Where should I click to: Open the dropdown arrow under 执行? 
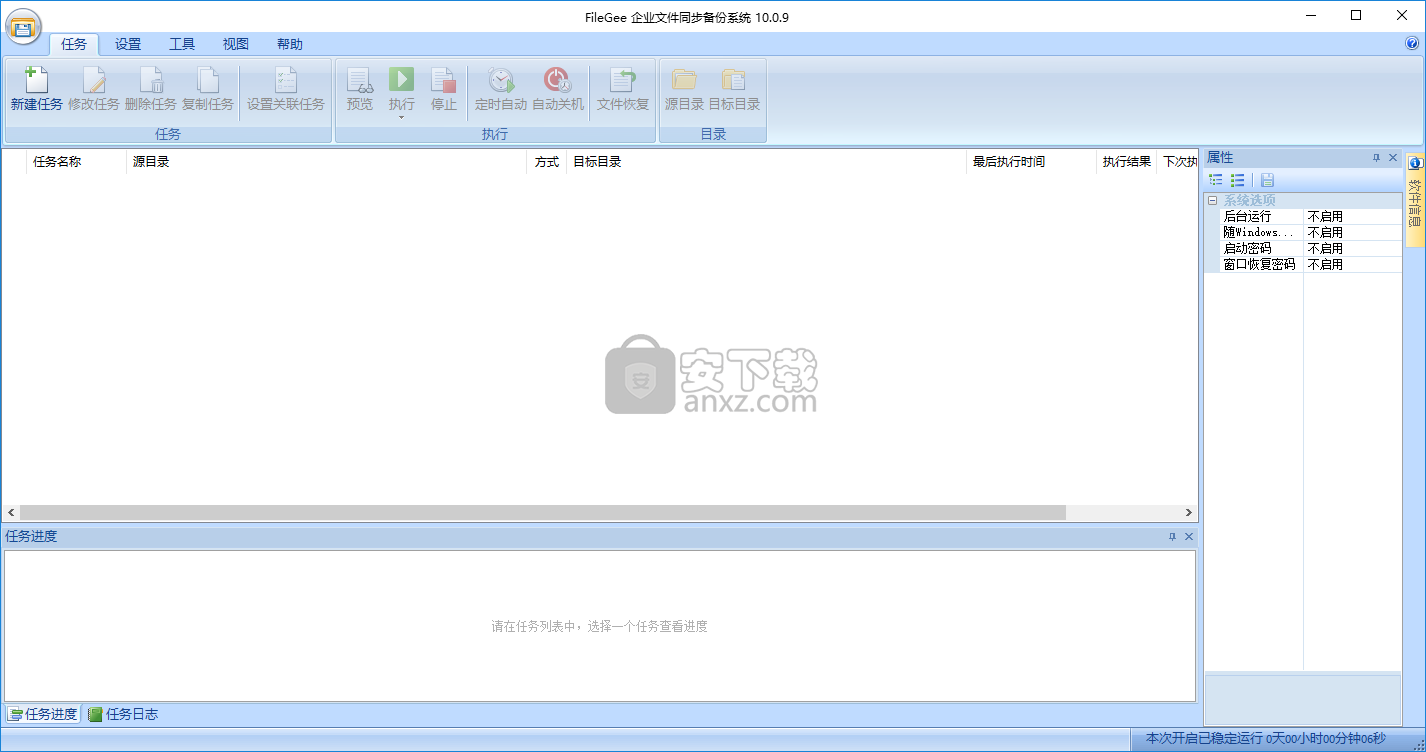402,118
